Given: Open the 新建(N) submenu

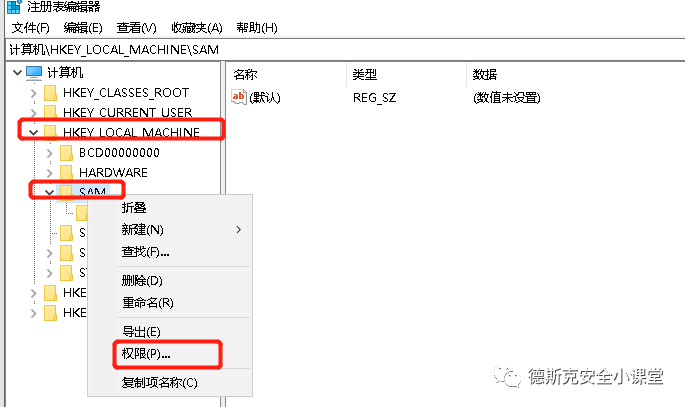Looking at the screenshot, I should 143,230.
